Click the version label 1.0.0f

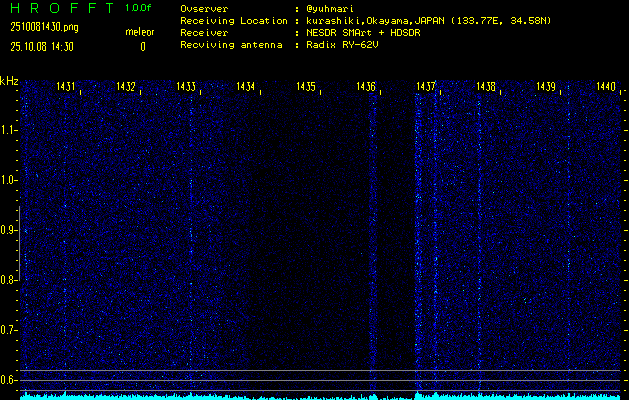[138, 8]
